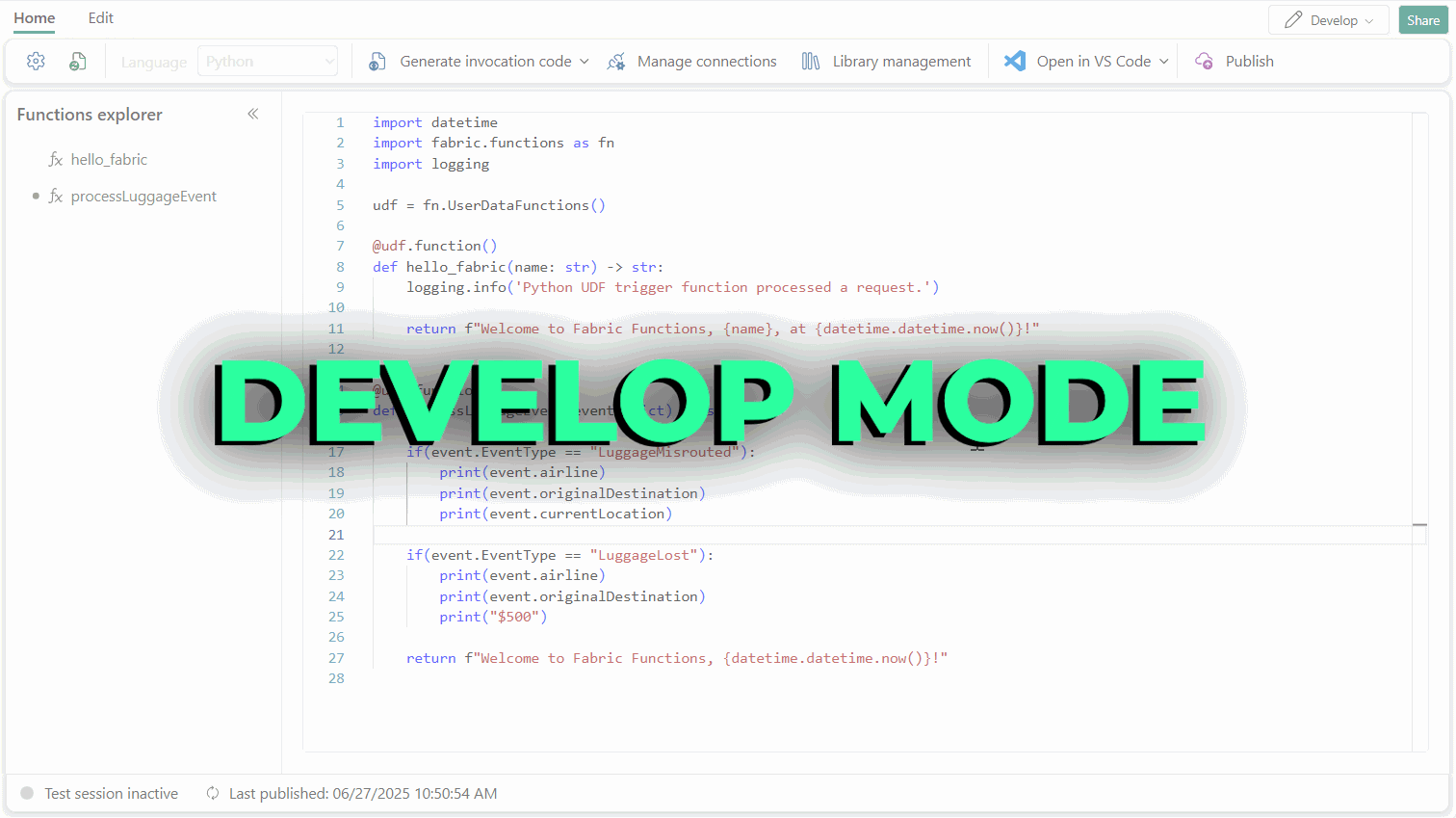Open the Python language dropdown
Image resolution: width=1456 pixels, height=818 pixels.
click(x=268, y=62)
